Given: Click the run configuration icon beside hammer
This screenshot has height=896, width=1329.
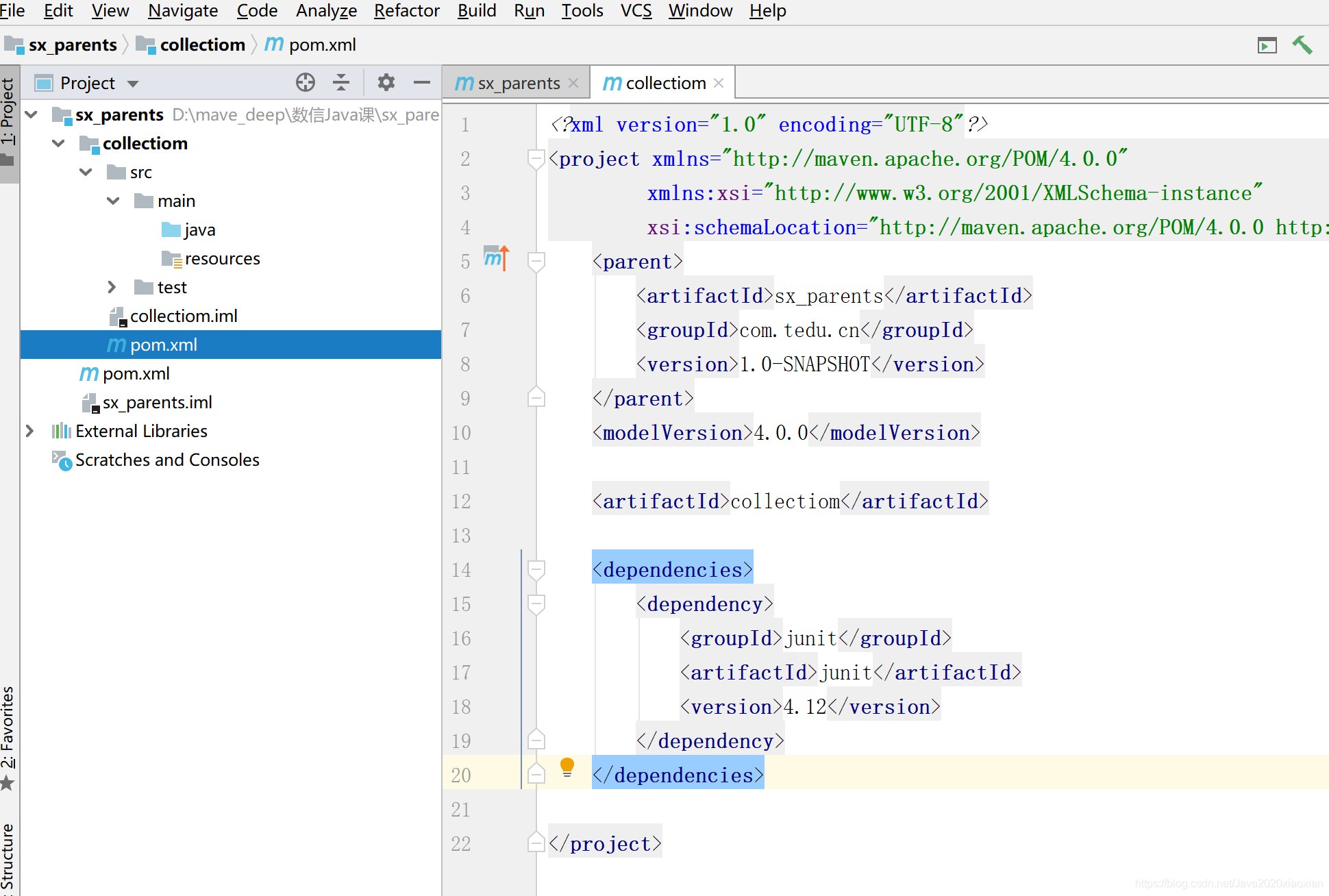Looking at the screenshot, I should (x=1267, y=46).
